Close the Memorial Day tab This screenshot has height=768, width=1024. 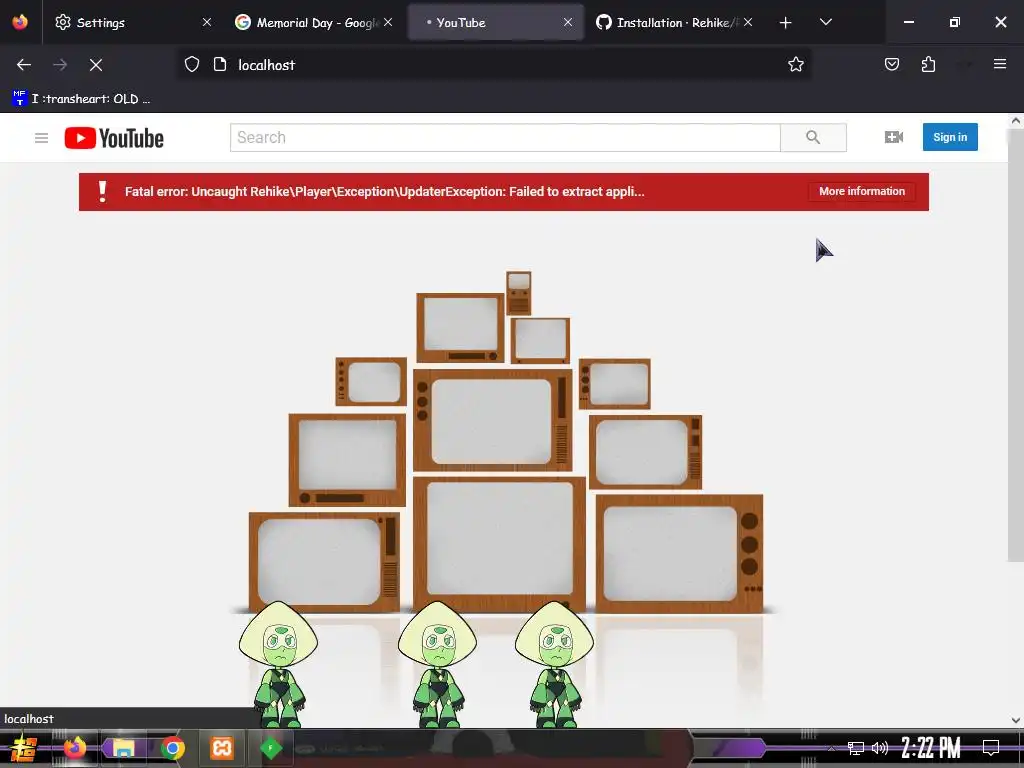tap(388, 22)
